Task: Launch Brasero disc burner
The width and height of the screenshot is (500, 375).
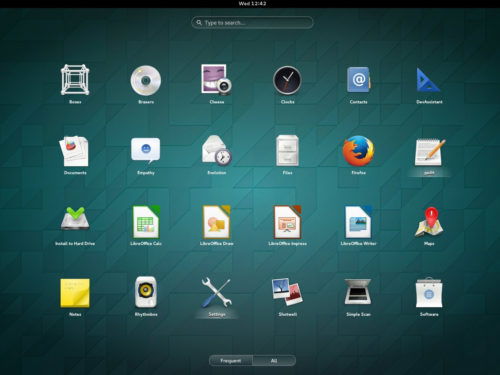Action: 146,80
